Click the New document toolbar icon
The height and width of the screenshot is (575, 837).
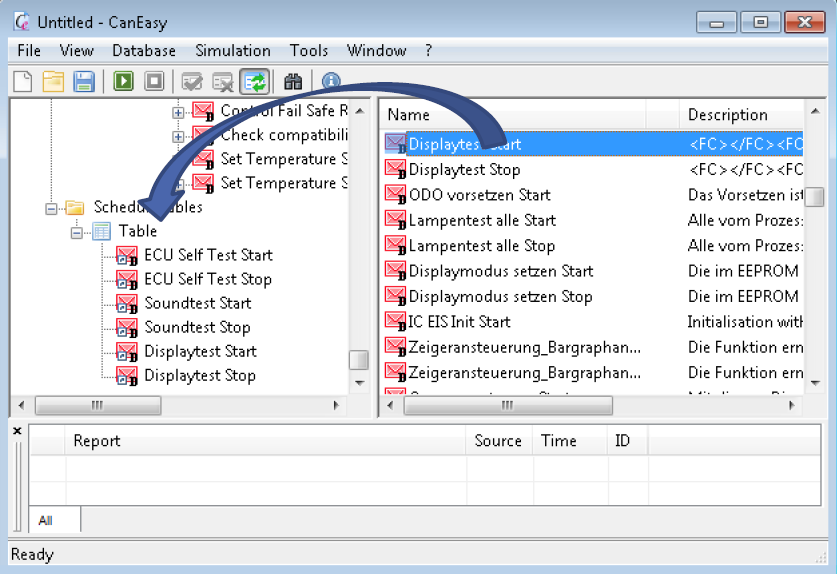(x=22, y=81)
